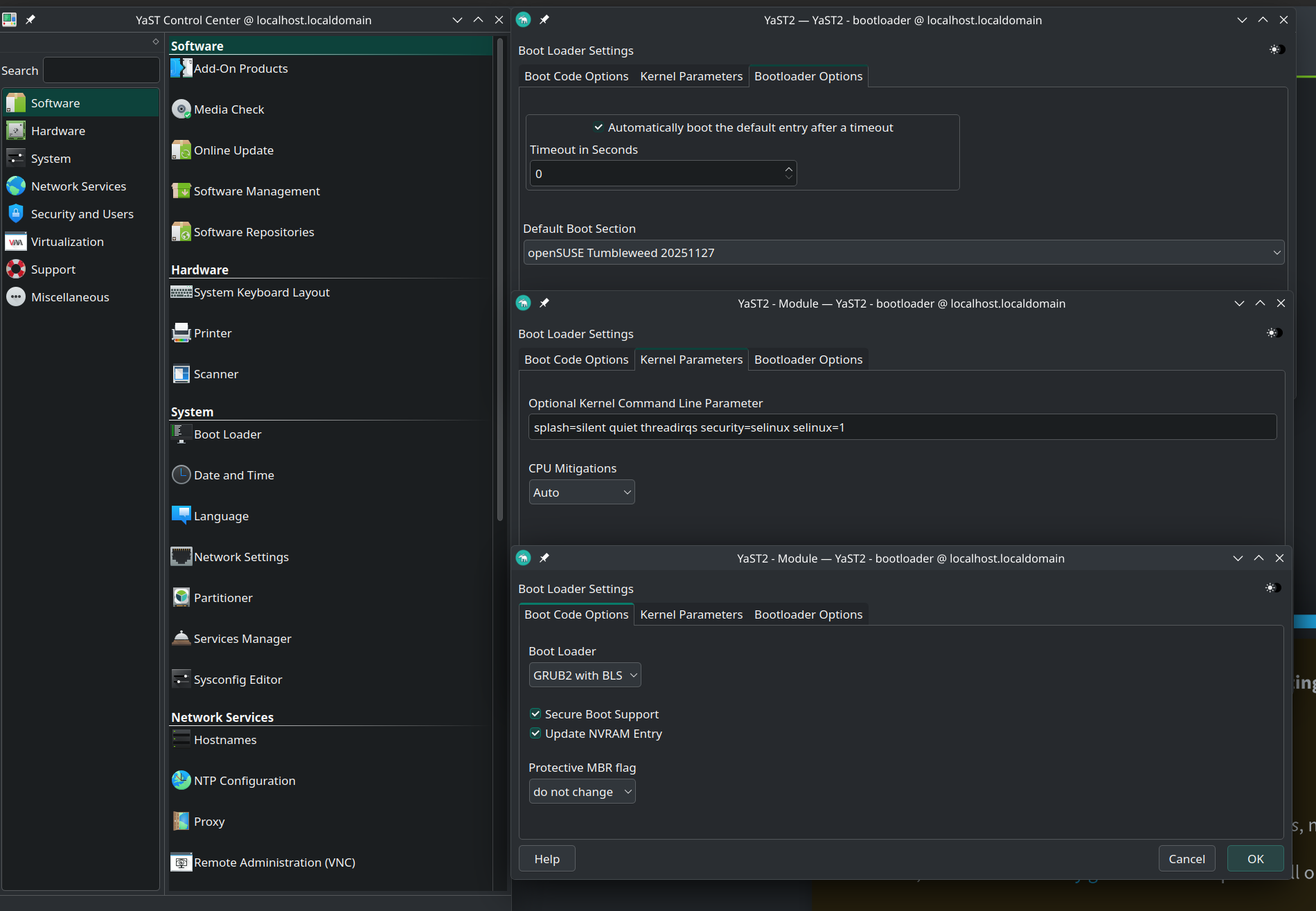Screen dimensions: 1316x911
Task: Open the Printer configuration icon
Action: (x=181, y=333)
